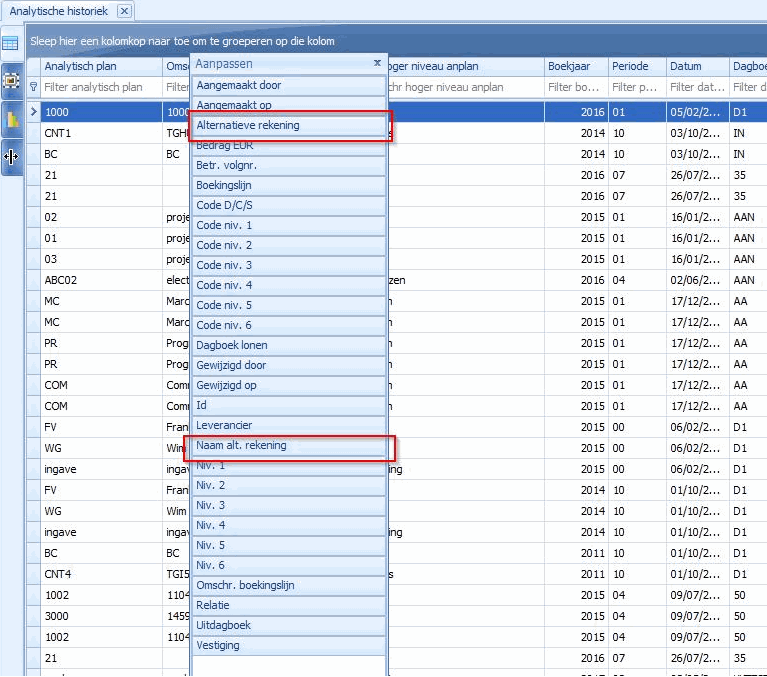Click the Periode column header
Viewport: 767px width, 677px height.
tap(636, 67)
